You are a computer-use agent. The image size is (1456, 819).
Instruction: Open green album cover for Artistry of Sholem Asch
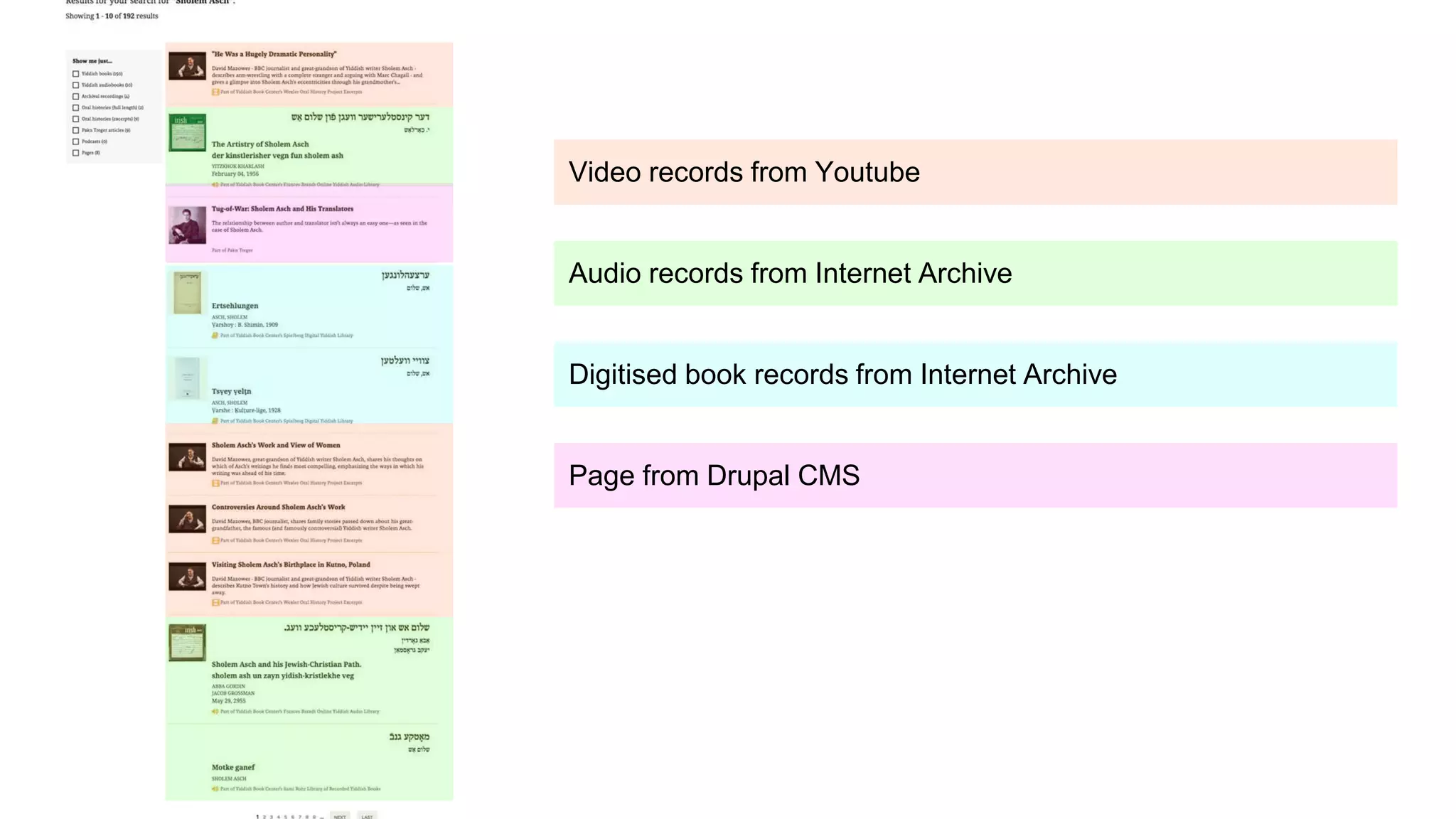pyautogui.click(x=187, y=132)
